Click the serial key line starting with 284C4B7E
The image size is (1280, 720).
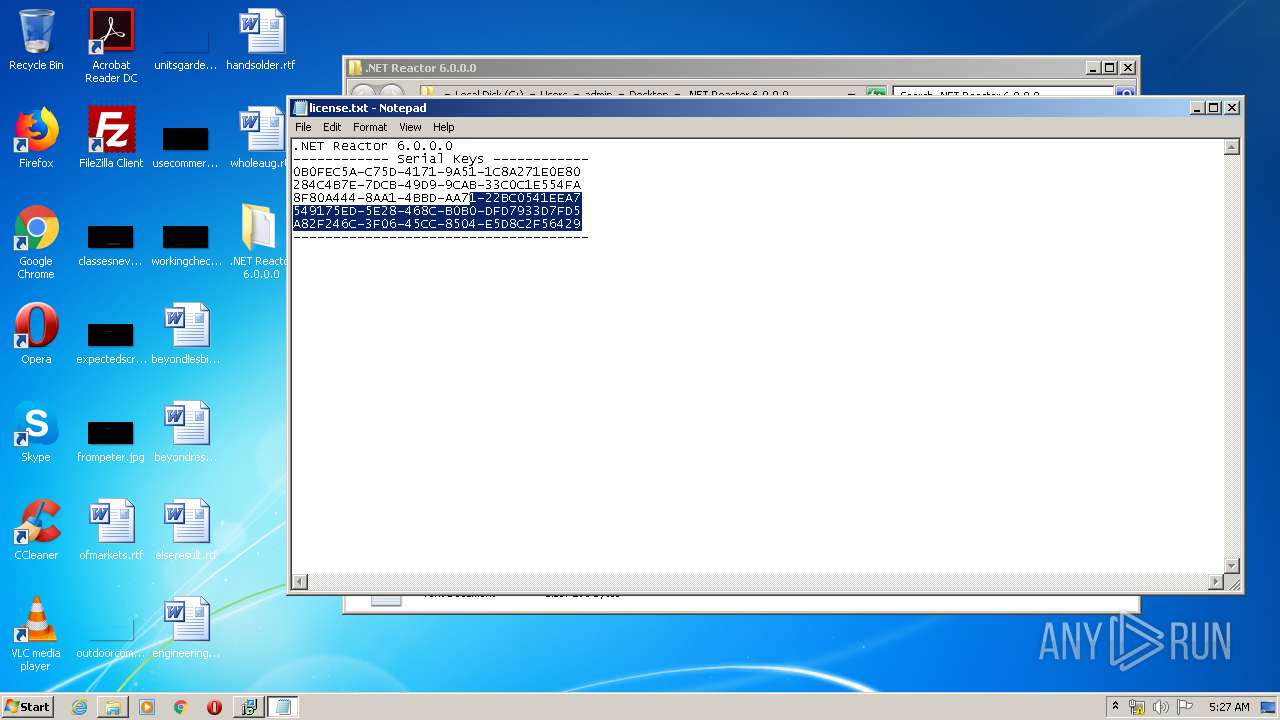(x=437, y=185)
